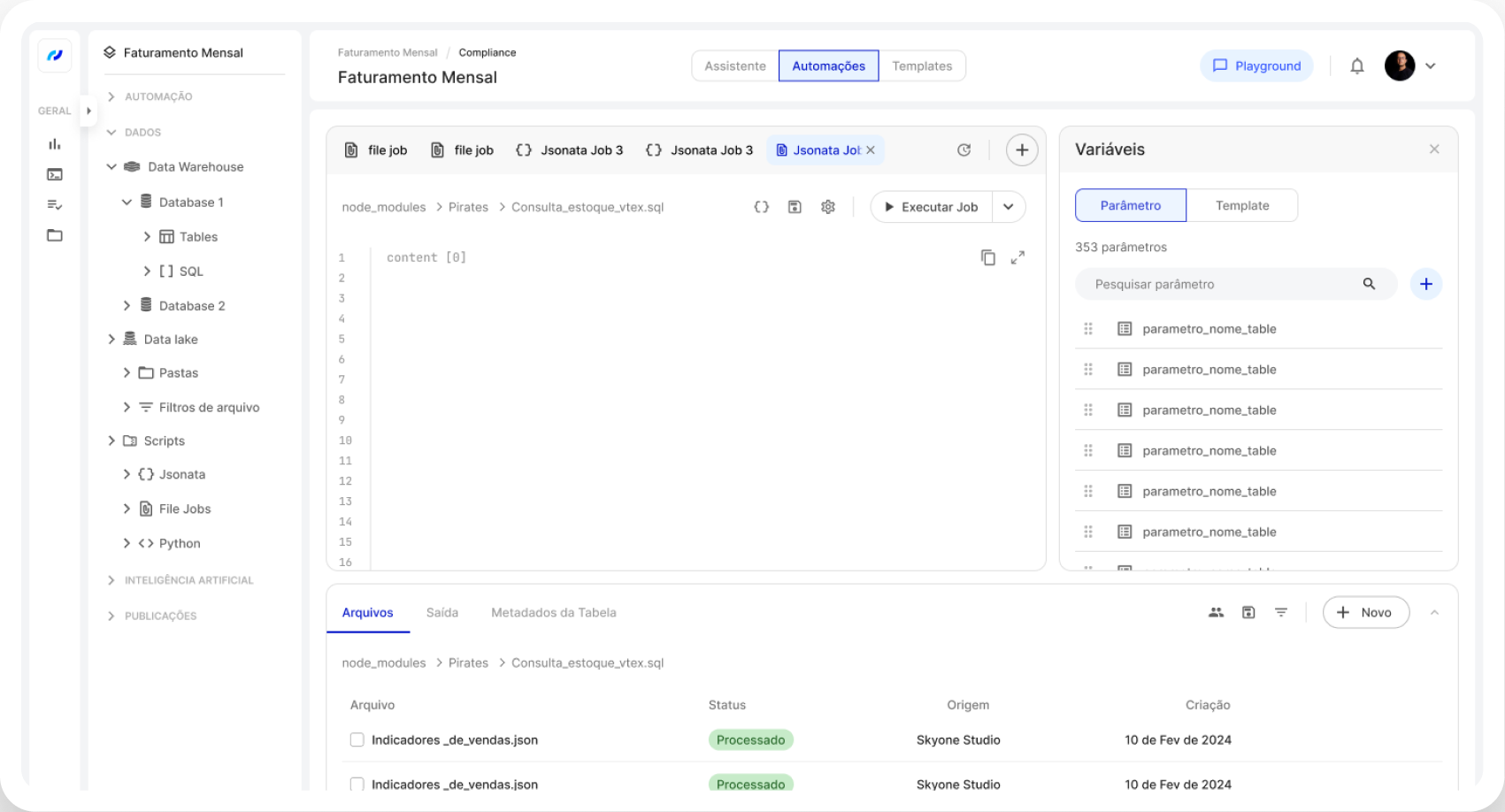
Task: Select the Template toggle in Variáveis panel
Action: click(1241, 205)
